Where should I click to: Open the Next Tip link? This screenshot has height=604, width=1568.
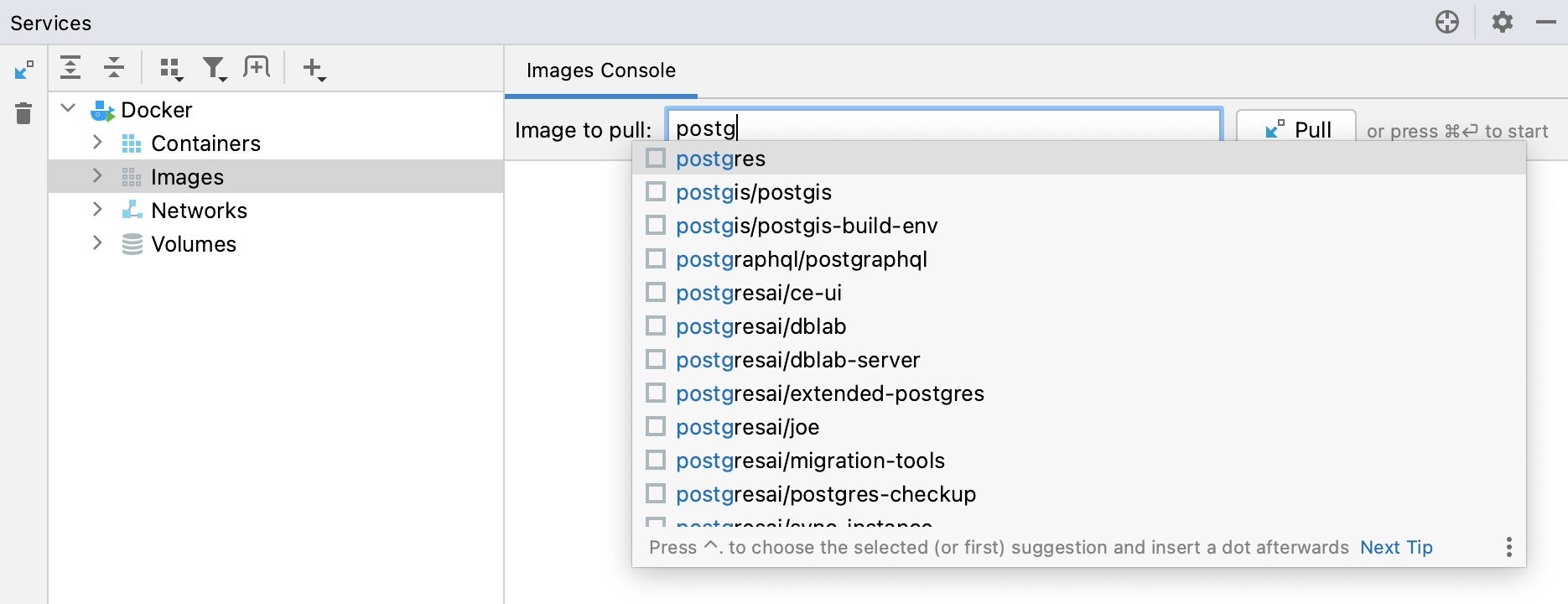click(1395, 547)
